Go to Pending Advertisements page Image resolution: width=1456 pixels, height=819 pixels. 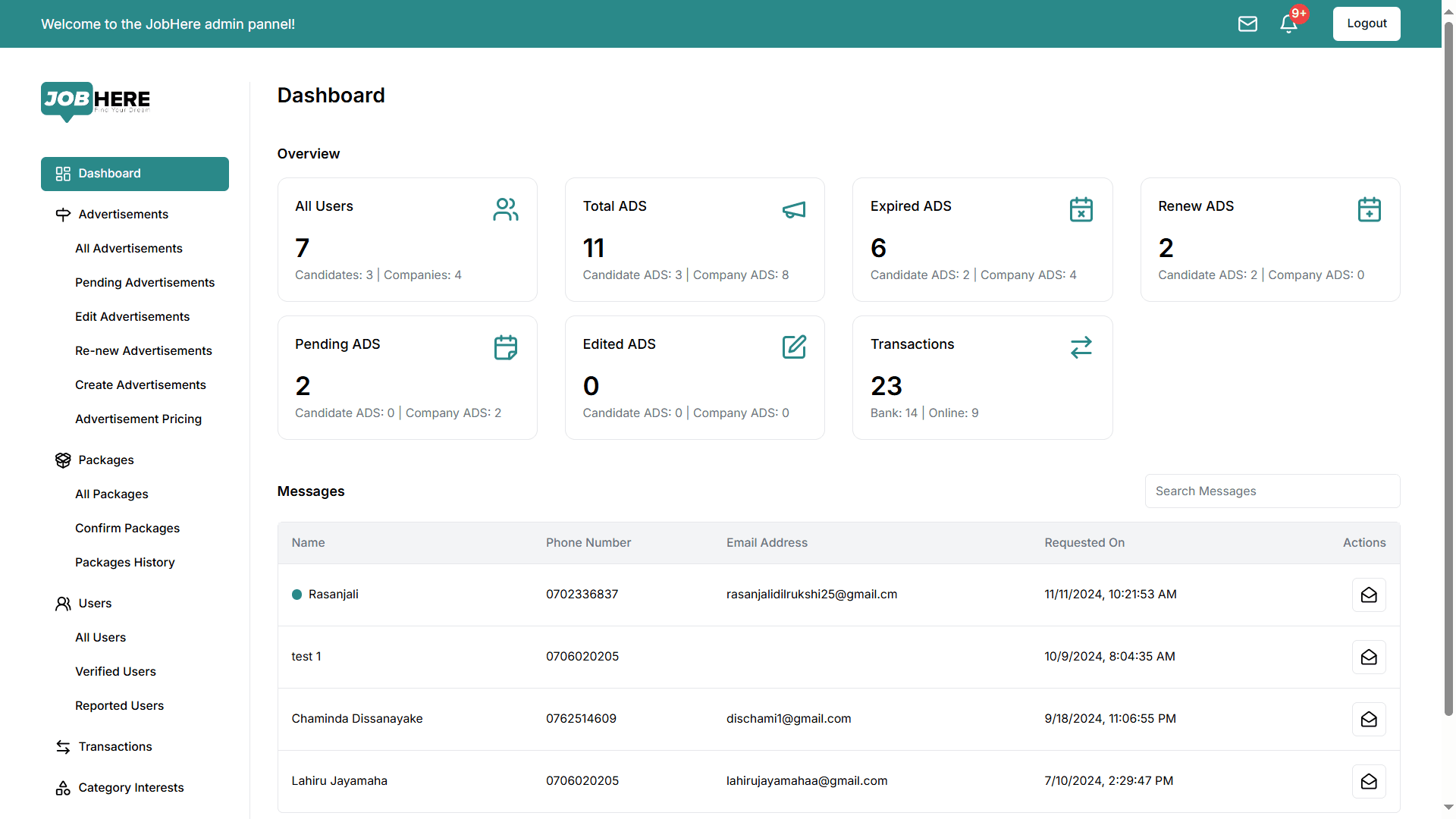click(x=144, y=283)
